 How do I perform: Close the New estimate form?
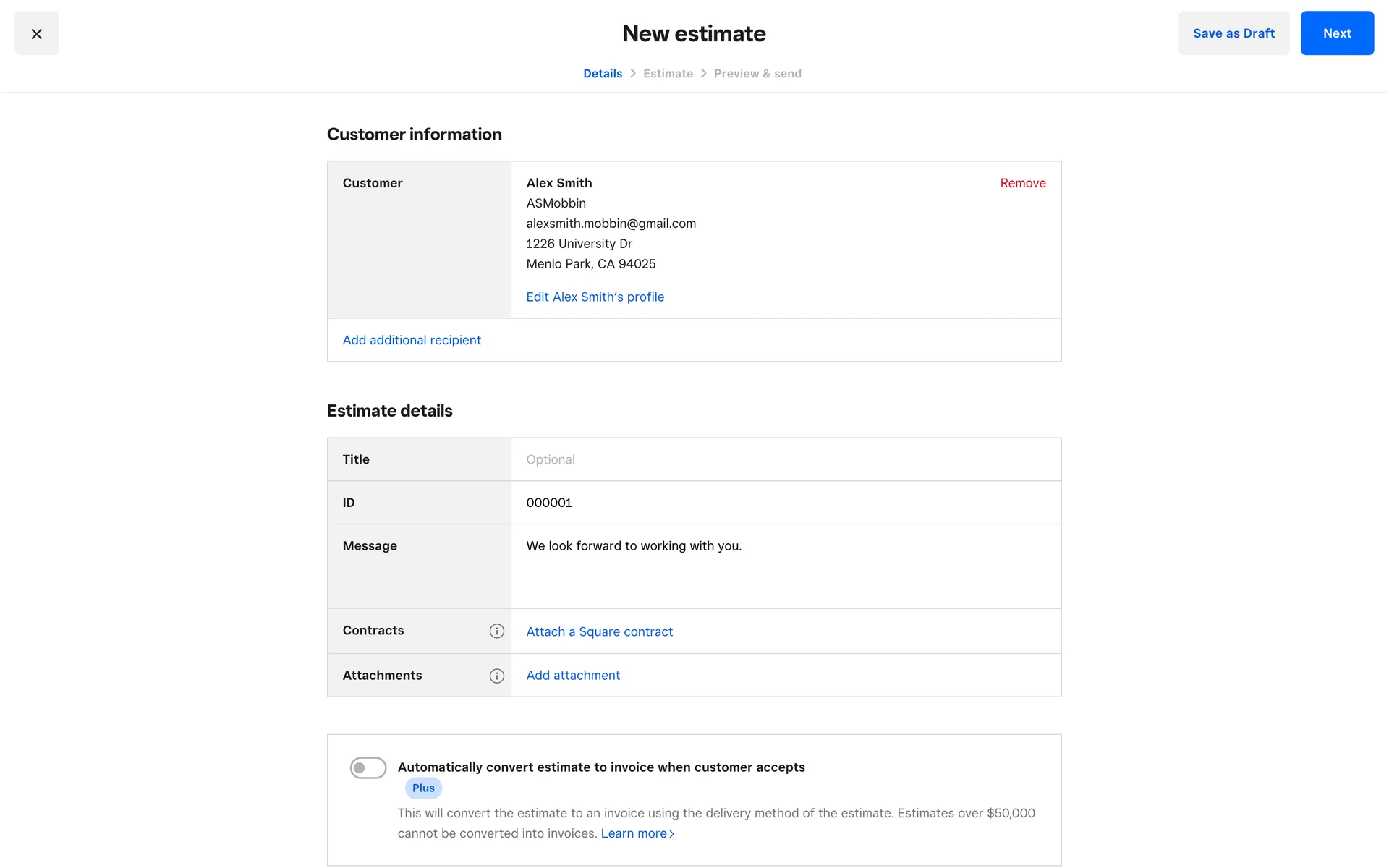[x=36, y=33]
